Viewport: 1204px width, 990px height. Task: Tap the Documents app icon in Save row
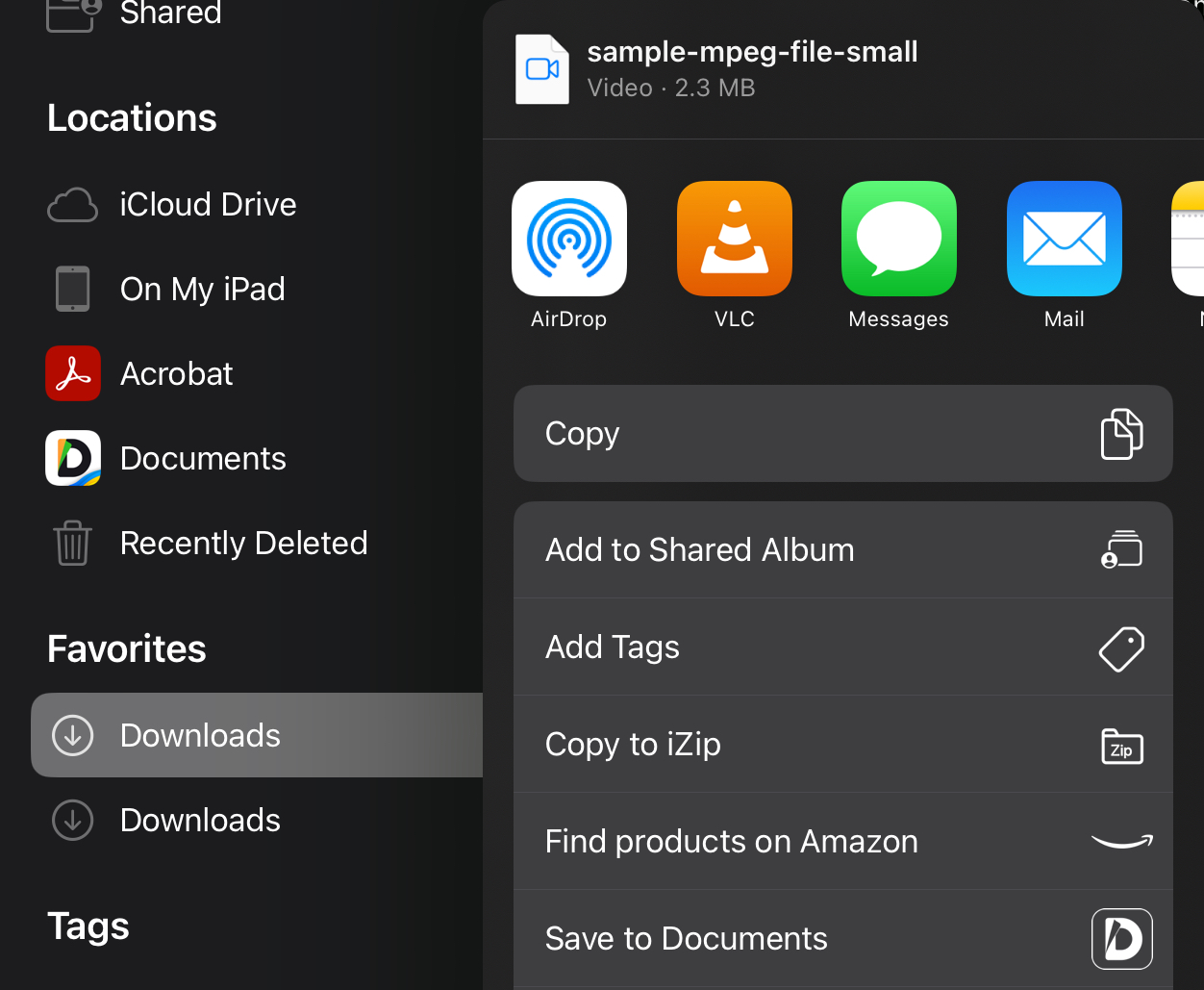1122,939
